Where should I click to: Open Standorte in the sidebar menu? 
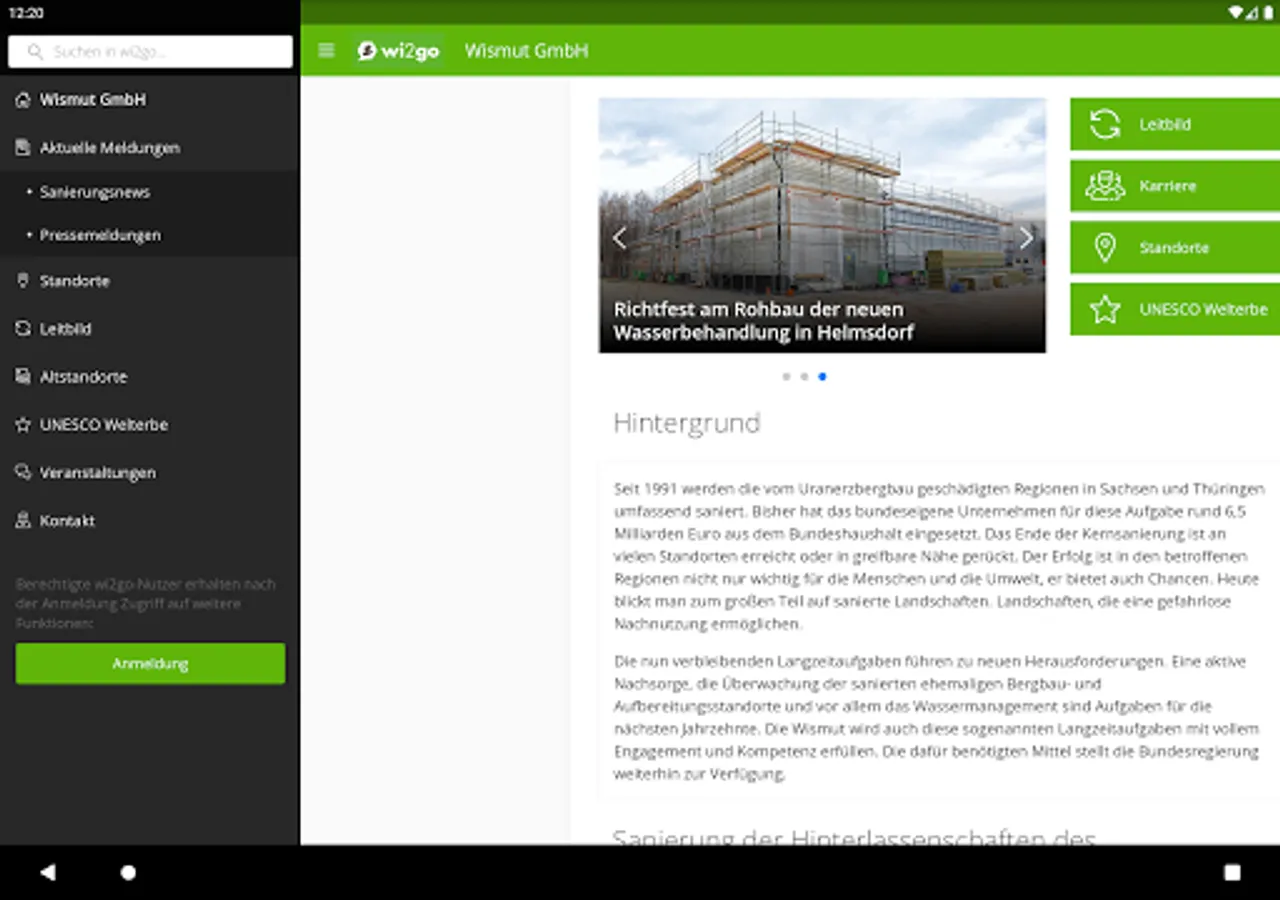click(150, 281)
